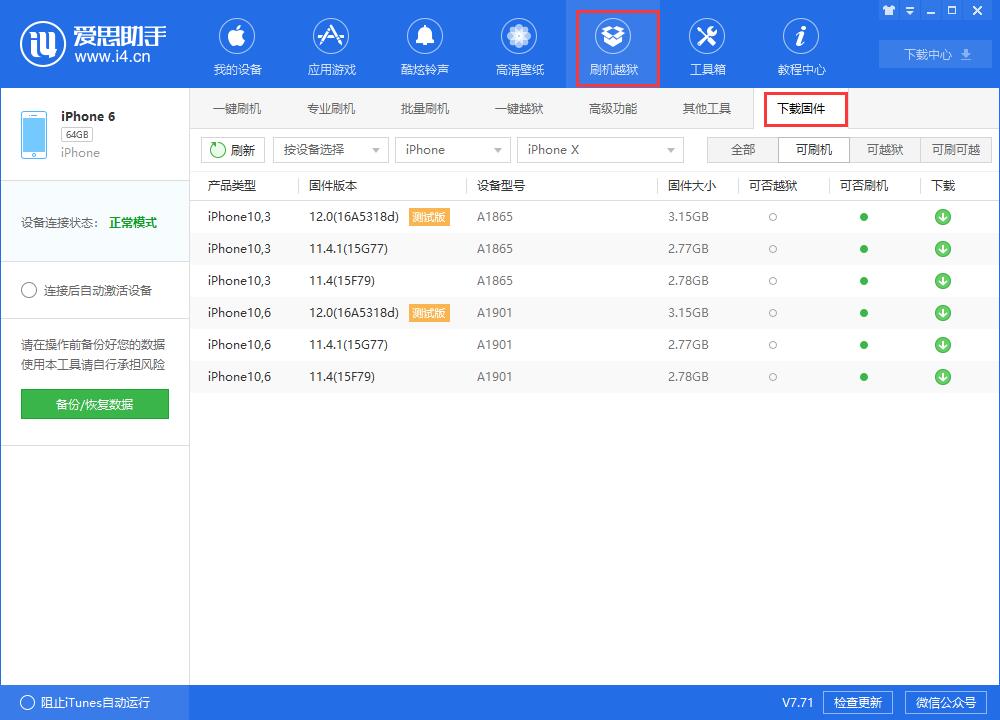Image resolution: width=1000 pixels, height=720 pixels.
Task: Expand the iPhone device type dropdown
Action: (452, 149)
